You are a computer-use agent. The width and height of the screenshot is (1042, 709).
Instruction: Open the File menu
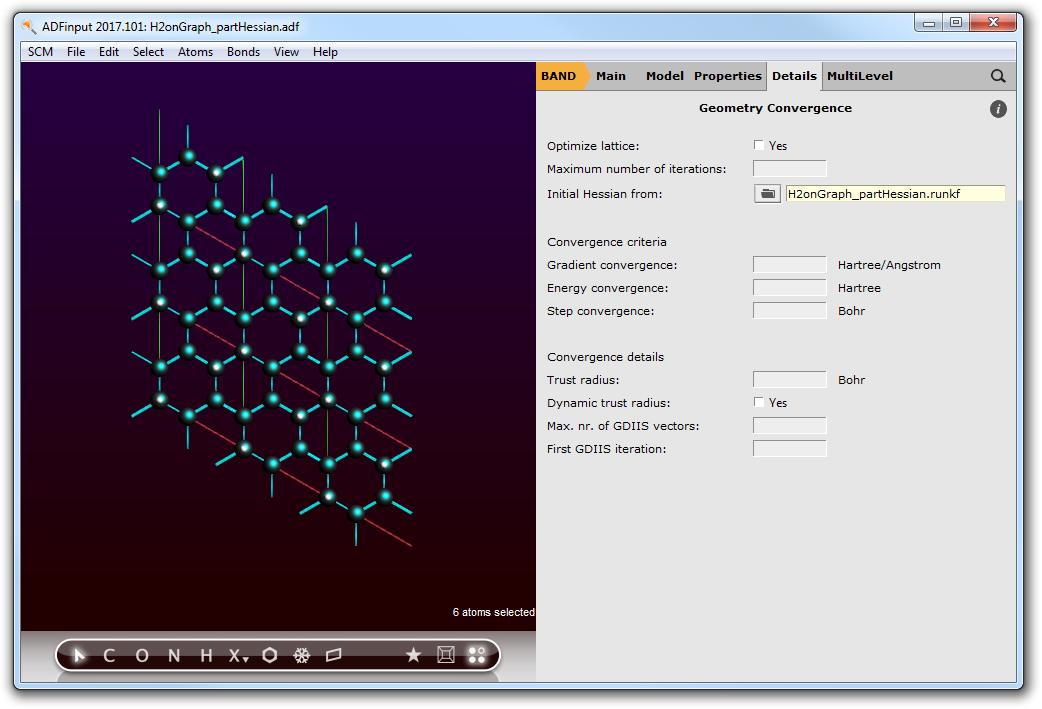[76, 52]
